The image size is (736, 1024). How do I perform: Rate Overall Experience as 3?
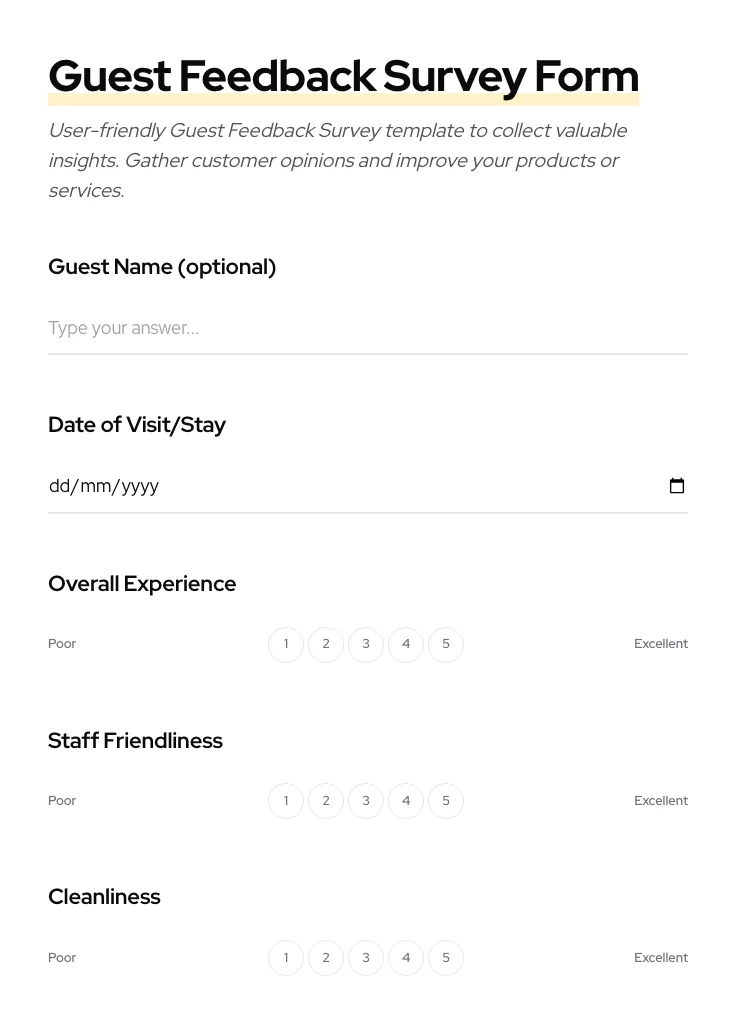coord(366,644)
